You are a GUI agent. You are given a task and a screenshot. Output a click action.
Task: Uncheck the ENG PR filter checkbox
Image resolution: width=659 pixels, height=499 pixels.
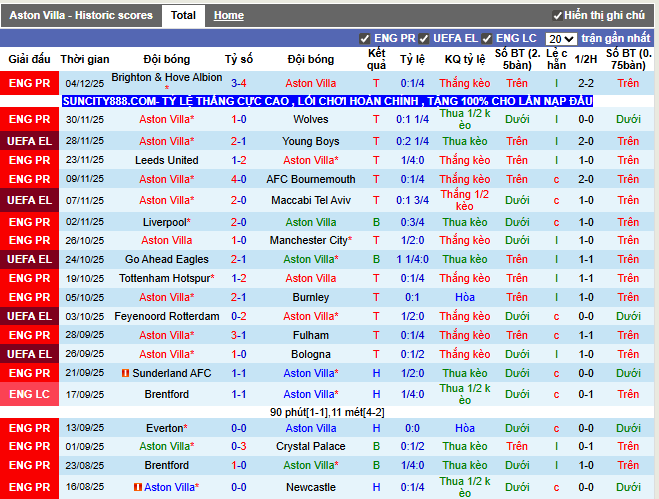coord(365,39)
